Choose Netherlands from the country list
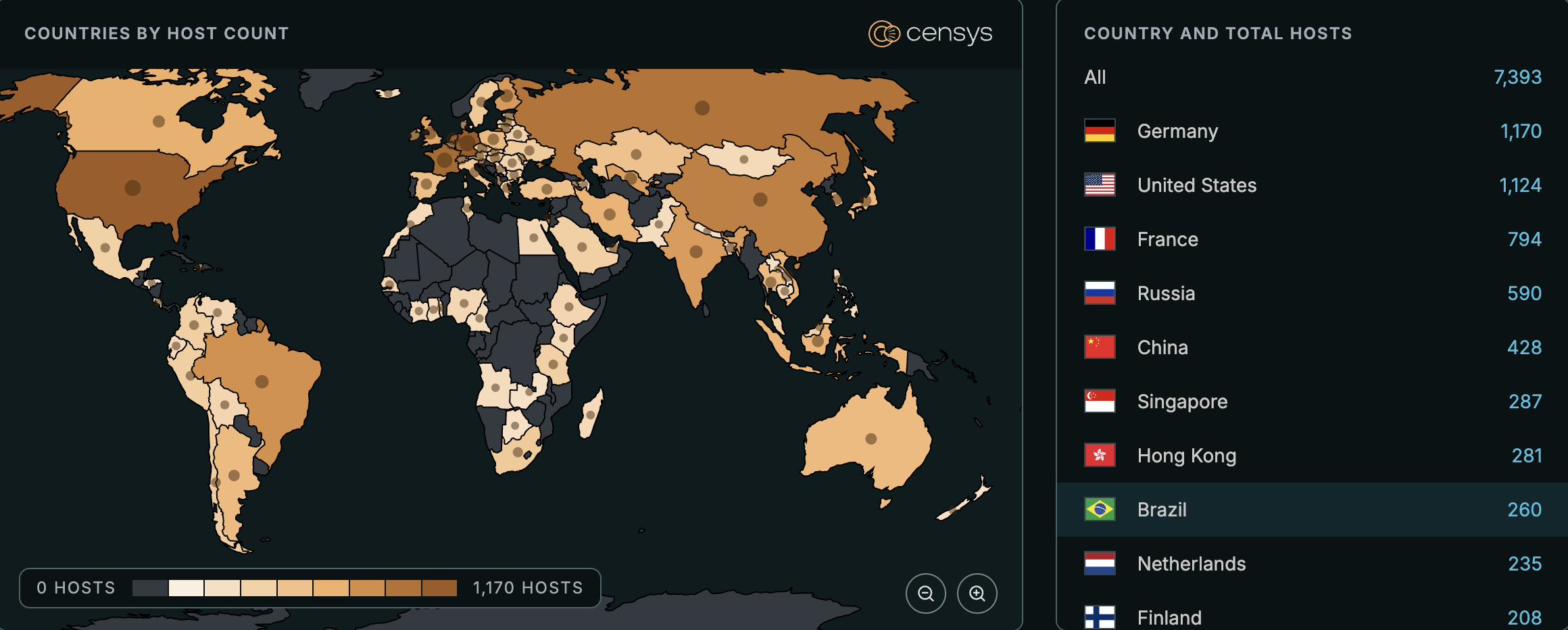The width and height of the screenshot is (1568, 630). point(1191,564)
